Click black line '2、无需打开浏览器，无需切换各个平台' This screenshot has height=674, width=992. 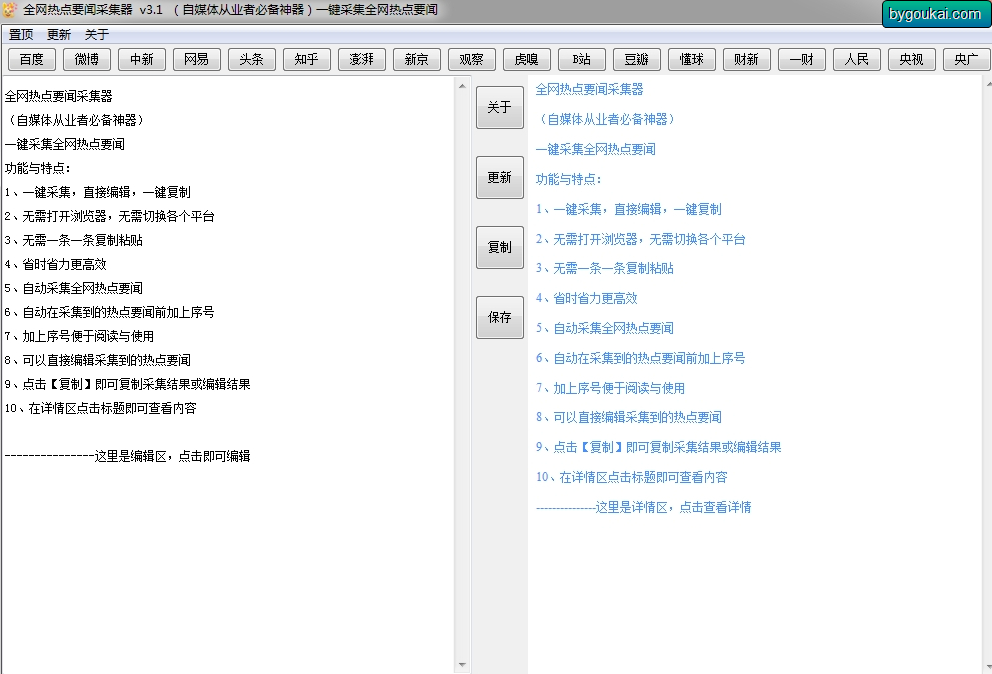pyautogui.click(x=109, y=216)
